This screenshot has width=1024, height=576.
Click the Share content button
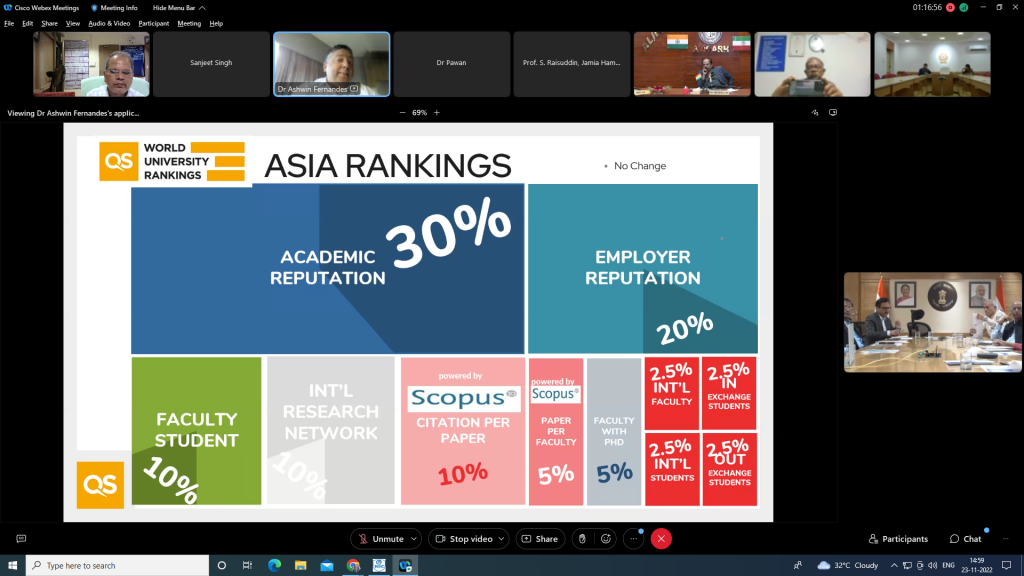point(540,539)
